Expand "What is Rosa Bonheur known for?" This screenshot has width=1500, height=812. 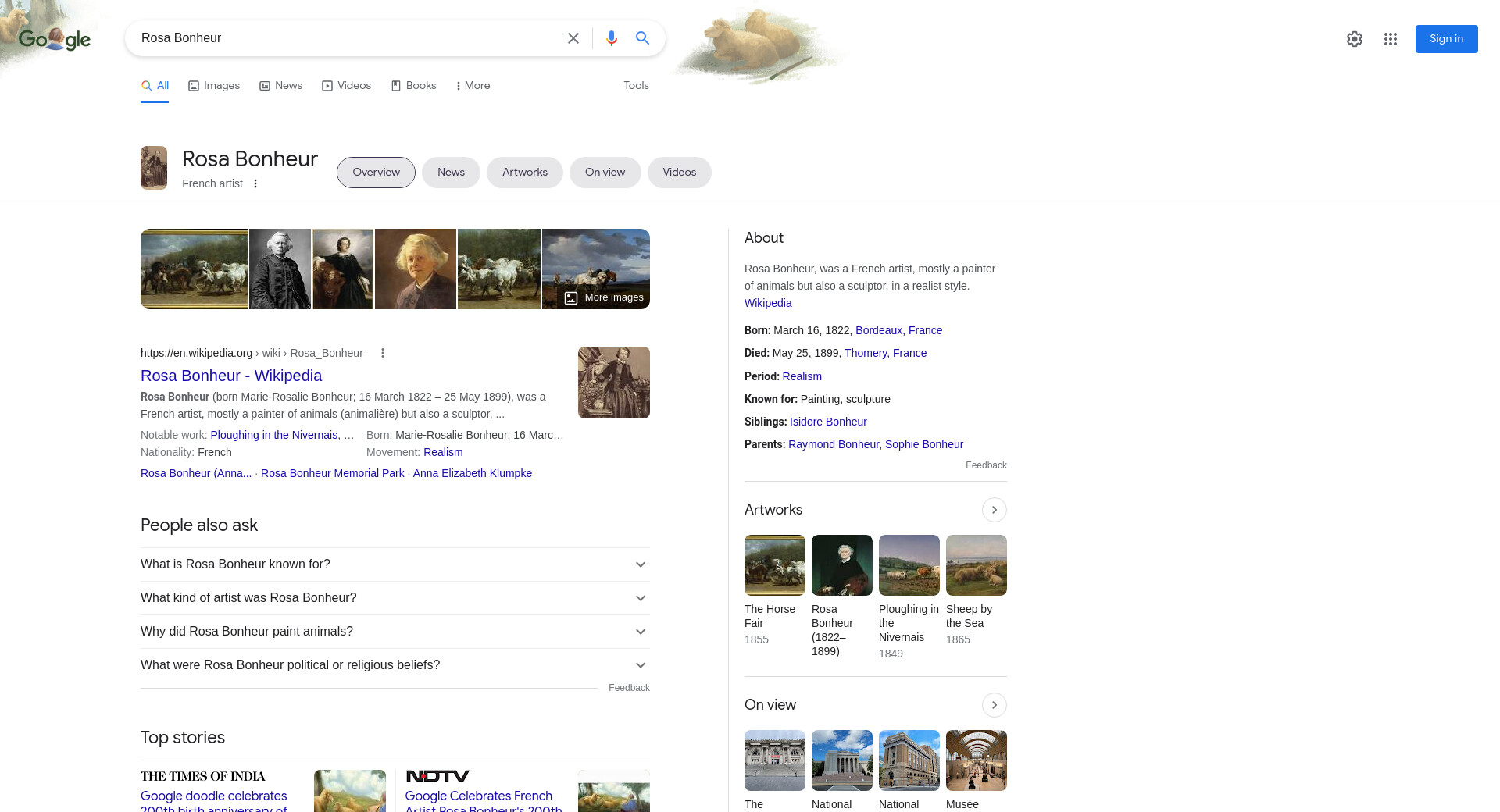click(395, 564)
